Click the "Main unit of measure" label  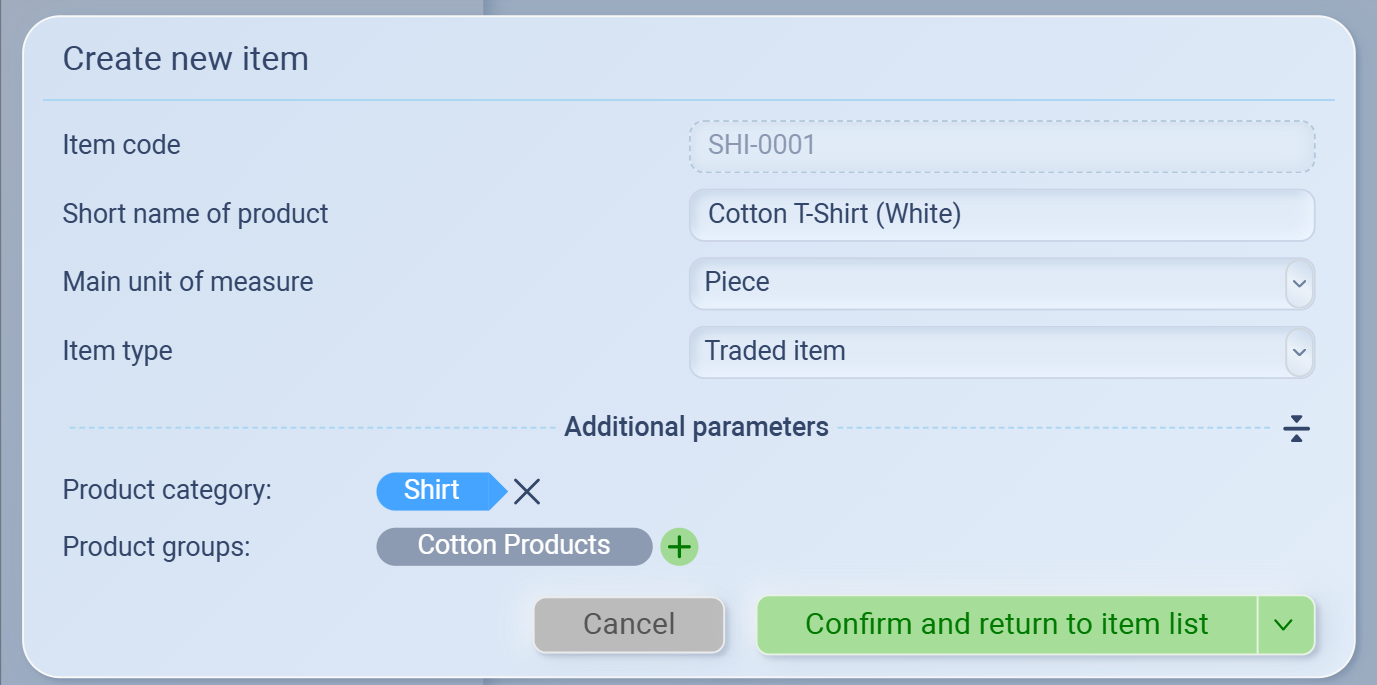[x=188, y=282]
